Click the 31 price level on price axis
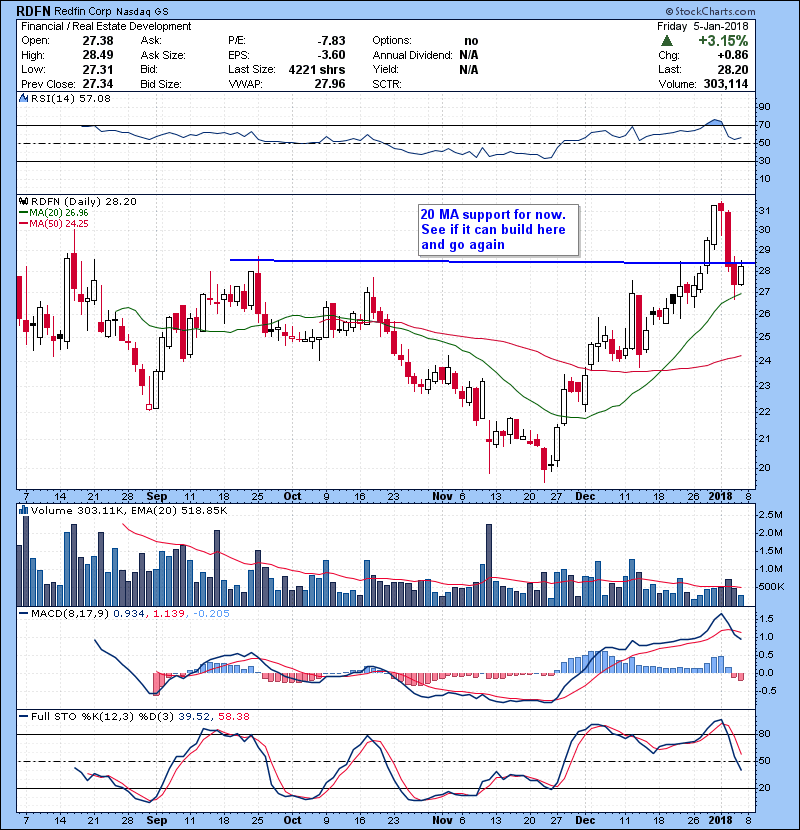 coord(764,211)
